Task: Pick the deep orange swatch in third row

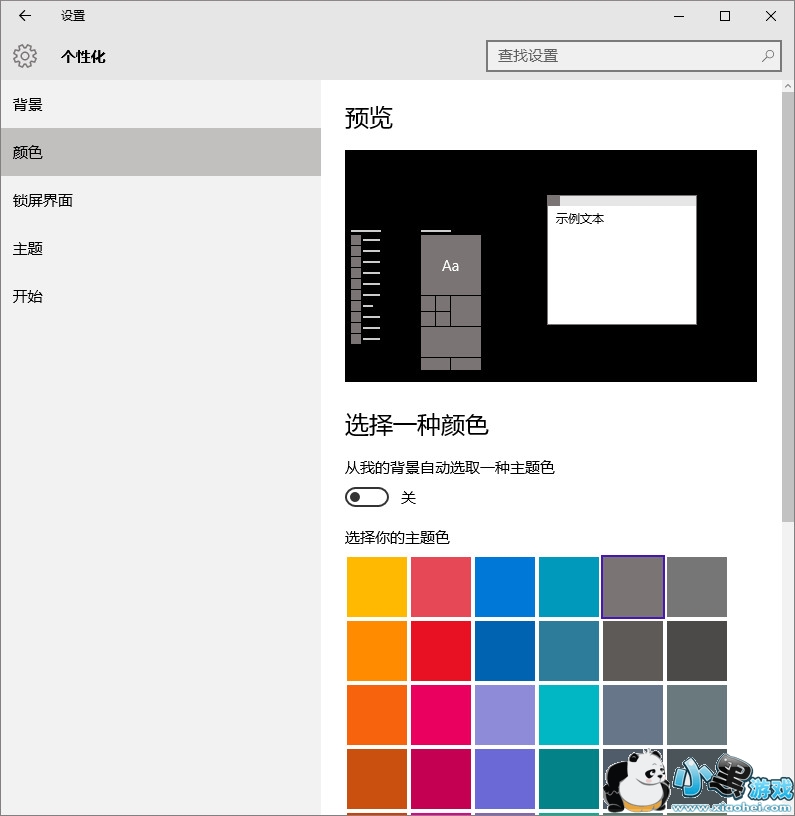Action: (377, 715)
